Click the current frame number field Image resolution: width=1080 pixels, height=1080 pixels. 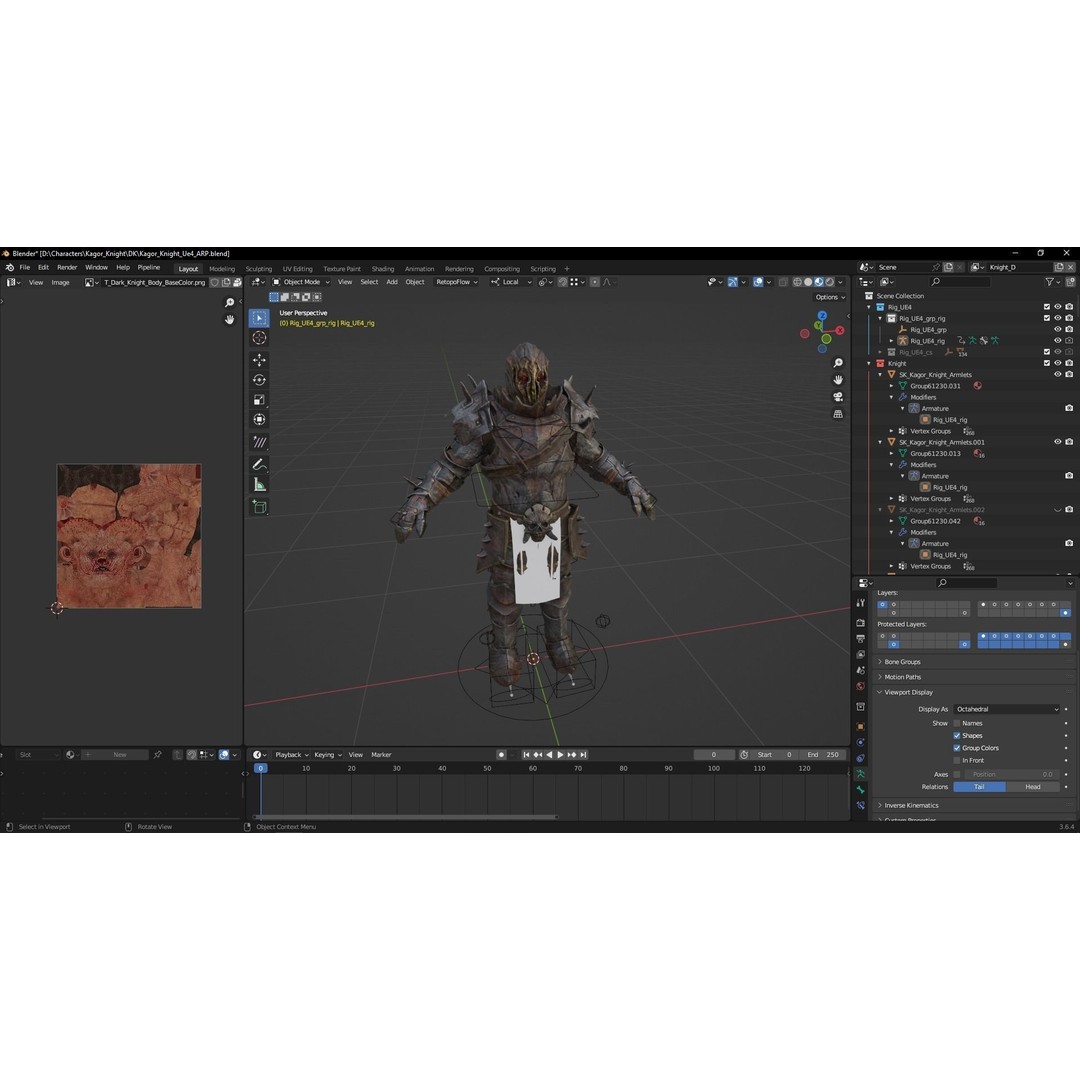[x=714, y=755]
